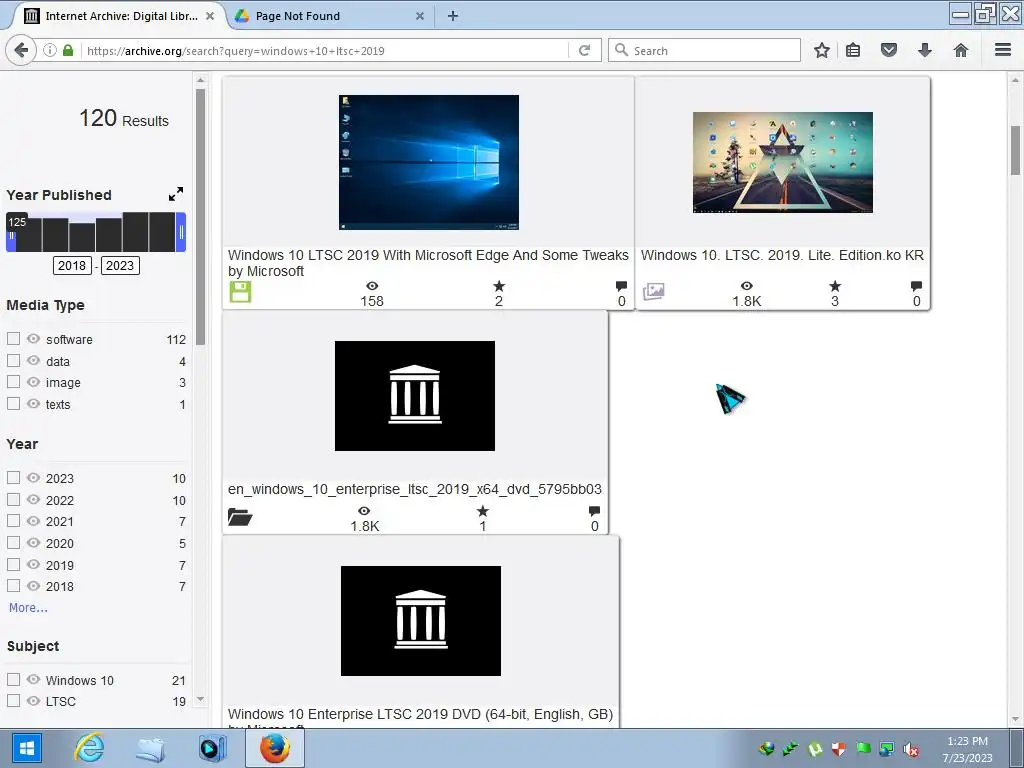The width and height of the screenshot is (1024, 768).
Task: Click the 2018 start year field
Action: [x=72, y=265]
